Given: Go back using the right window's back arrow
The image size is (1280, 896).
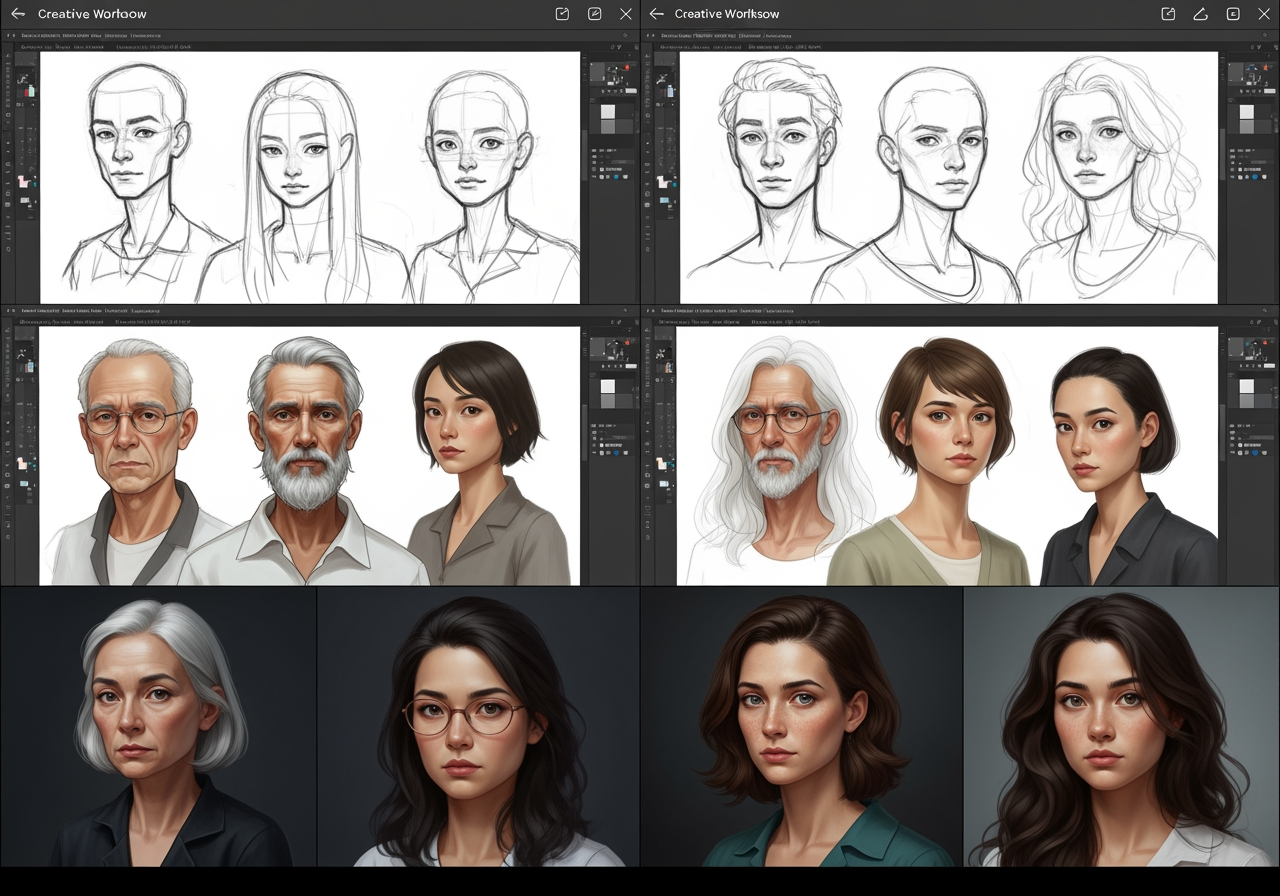Looking at the screenshot, I should [x=656, y=14].
